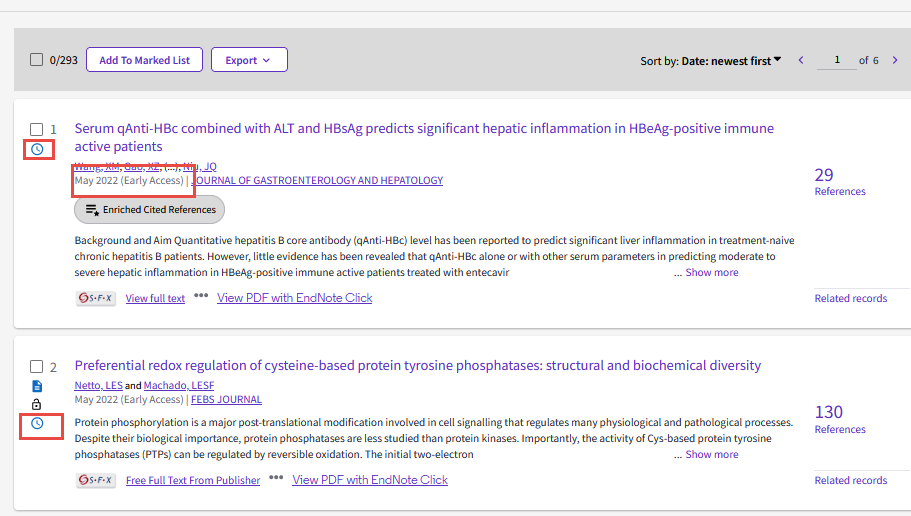Viewport: 911px width, 516px height.
Task: Click the Add To Marked List button
Action: [x=144, y=60]
